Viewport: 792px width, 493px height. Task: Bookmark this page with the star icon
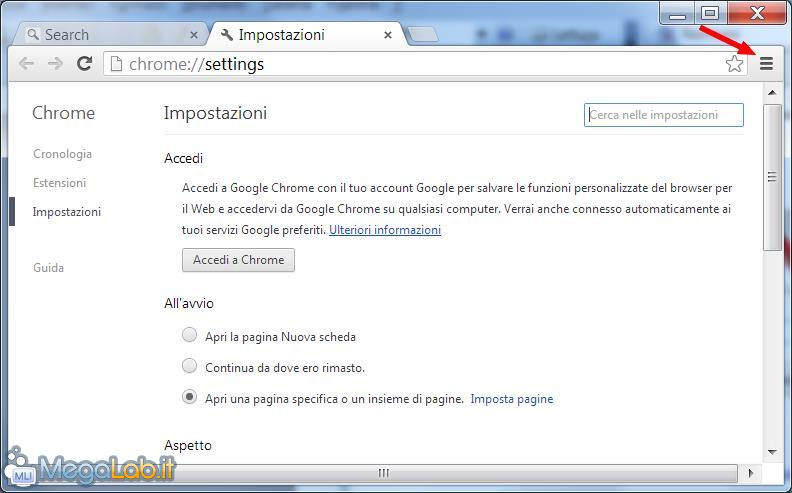coord(734,64)
